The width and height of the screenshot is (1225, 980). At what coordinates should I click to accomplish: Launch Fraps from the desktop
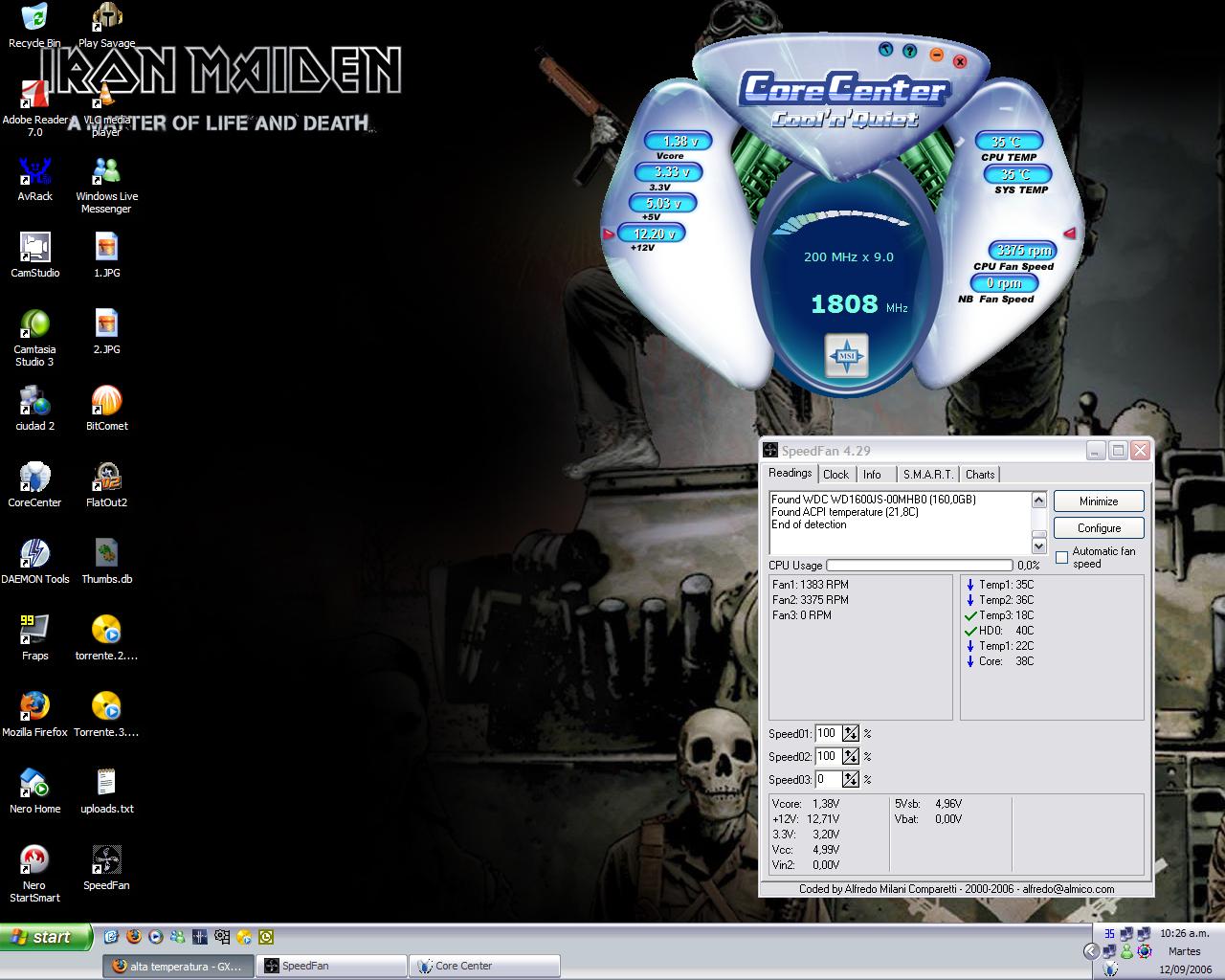[x=34, y=638]
